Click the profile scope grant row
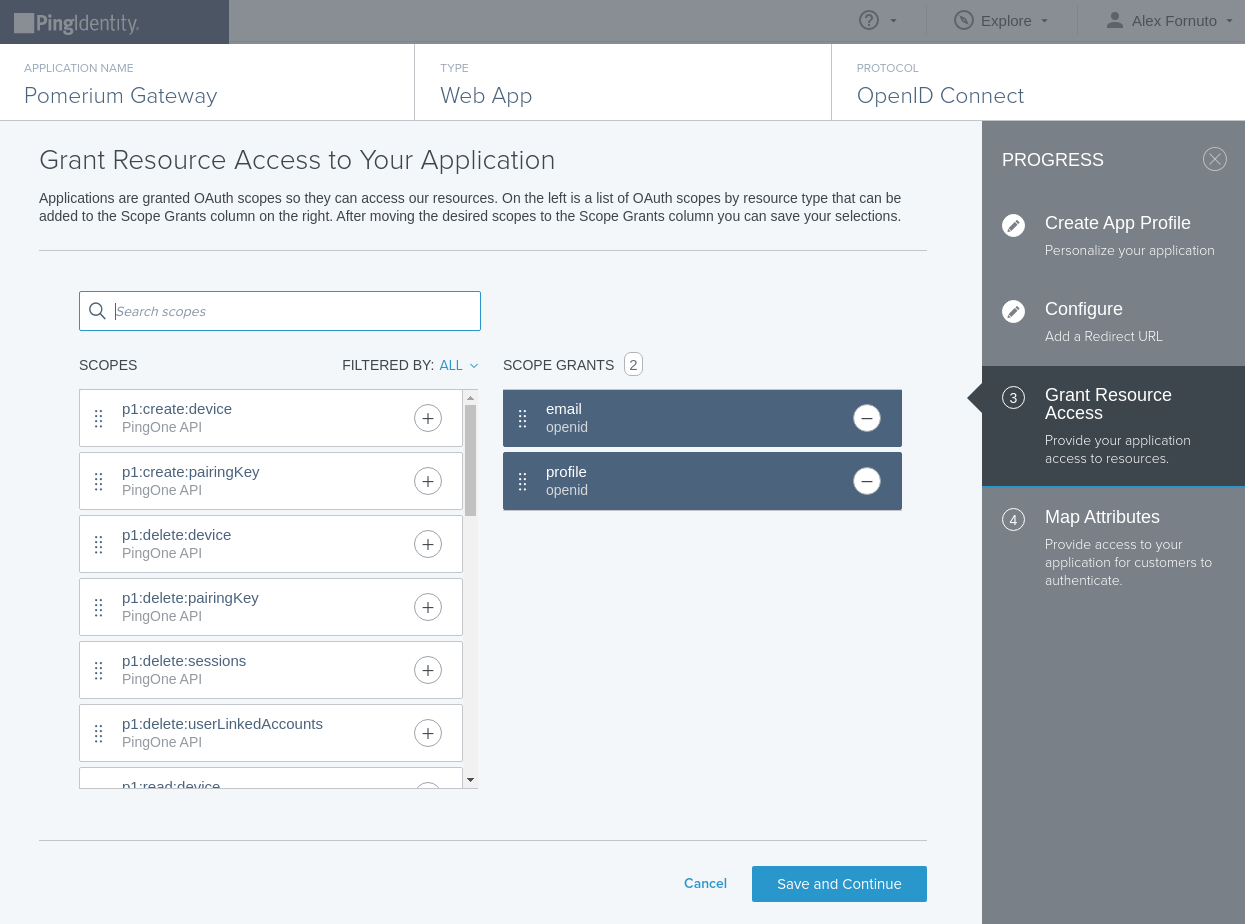1245x924 pixels. tap(702, 481)
